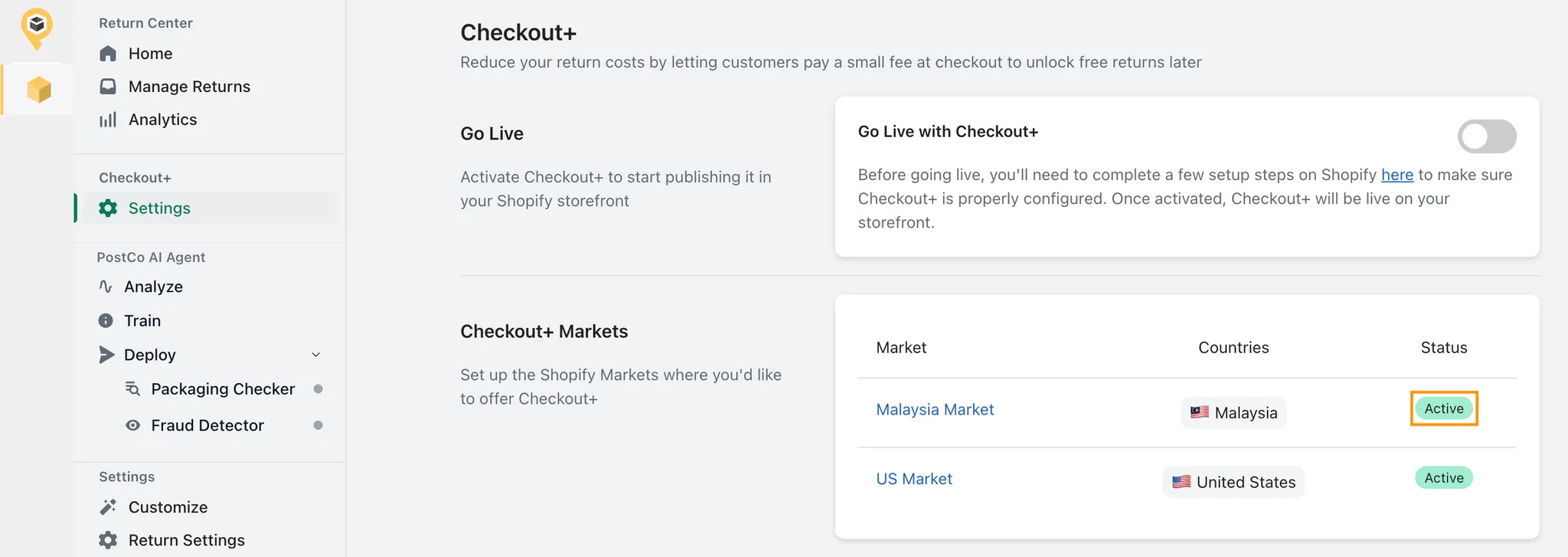Open the Deploy menu item
Viewport: 1568px width, 557px height.
[x=150, y=355]
